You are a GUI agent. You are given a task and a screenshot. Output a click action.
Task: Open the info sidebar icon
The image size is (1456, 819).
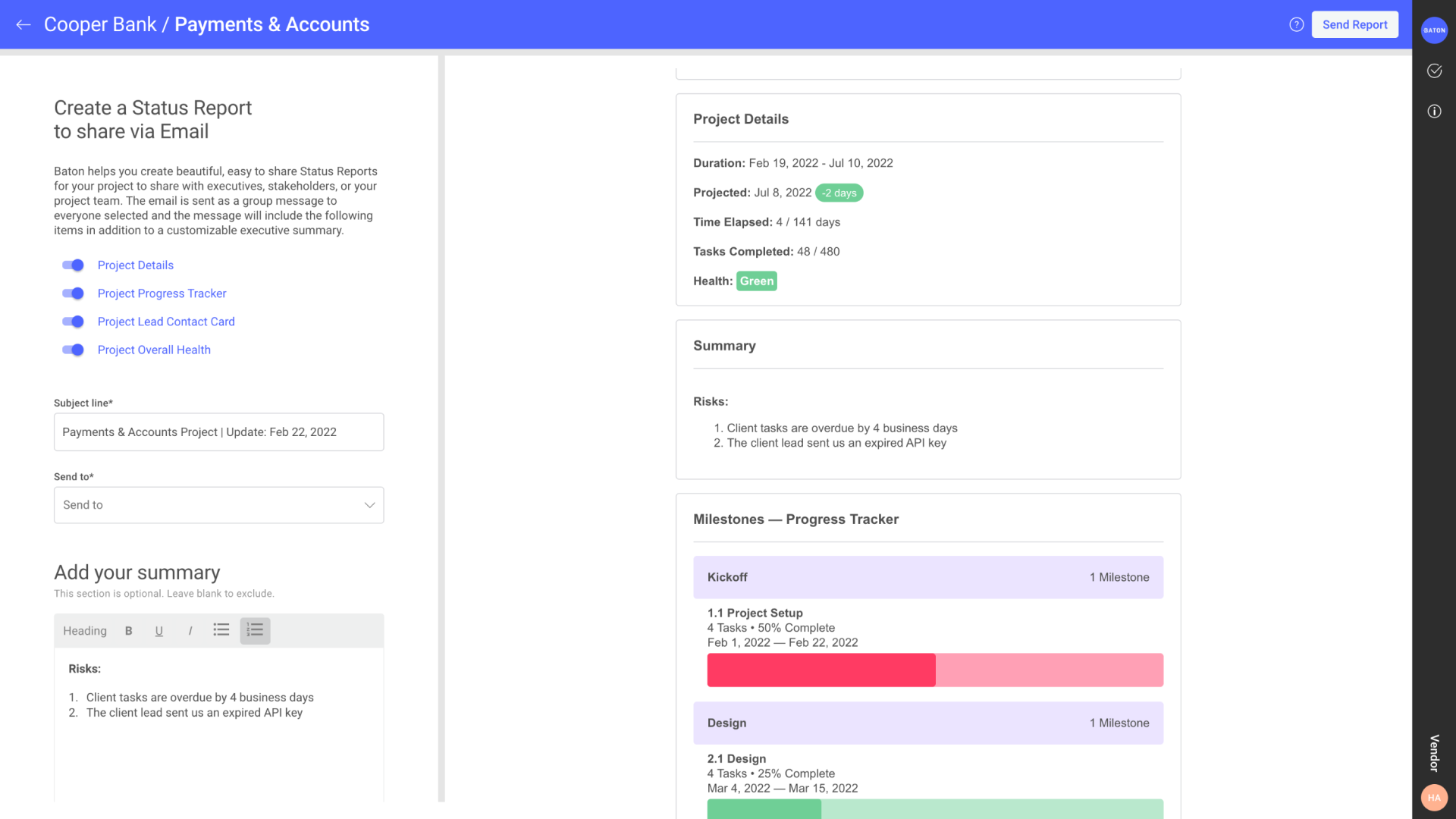pos(1434,111)
